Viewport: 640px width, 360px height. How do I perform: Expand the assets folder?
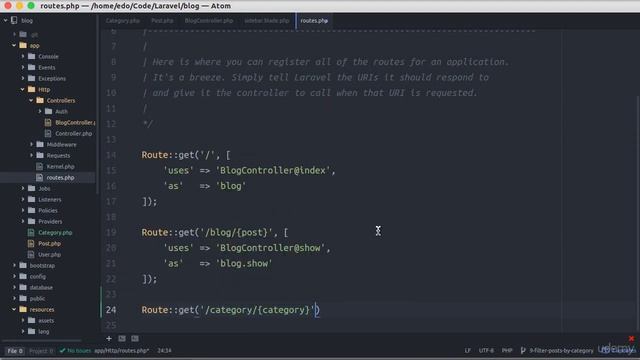pyautogui.click(x=23, y=320)
